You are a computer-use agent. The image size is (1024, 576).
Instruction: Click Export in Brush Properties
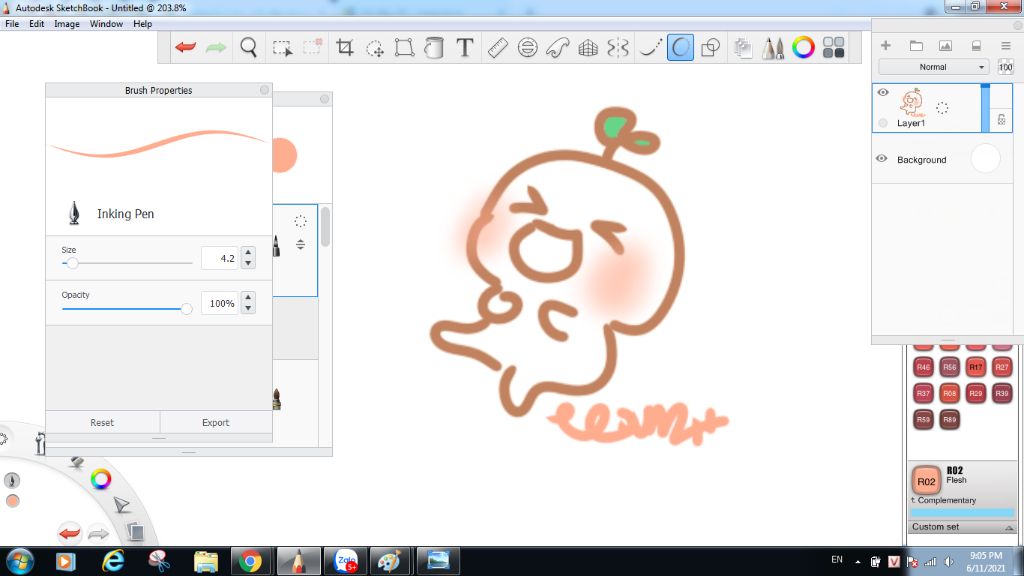[x=216, y=423]
